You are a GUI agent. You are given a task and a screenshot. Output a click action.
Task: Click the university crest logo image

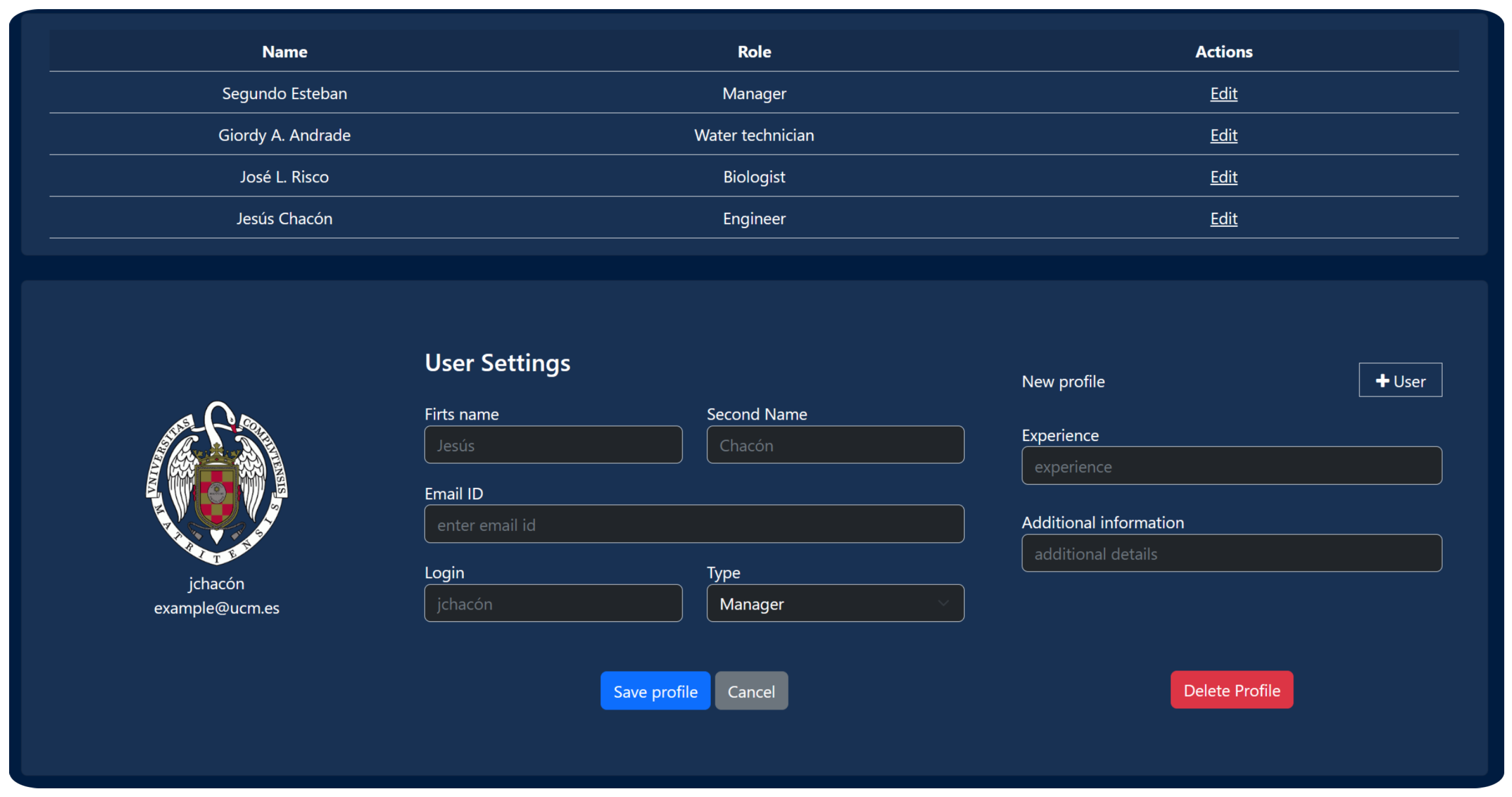coord(216,482)
